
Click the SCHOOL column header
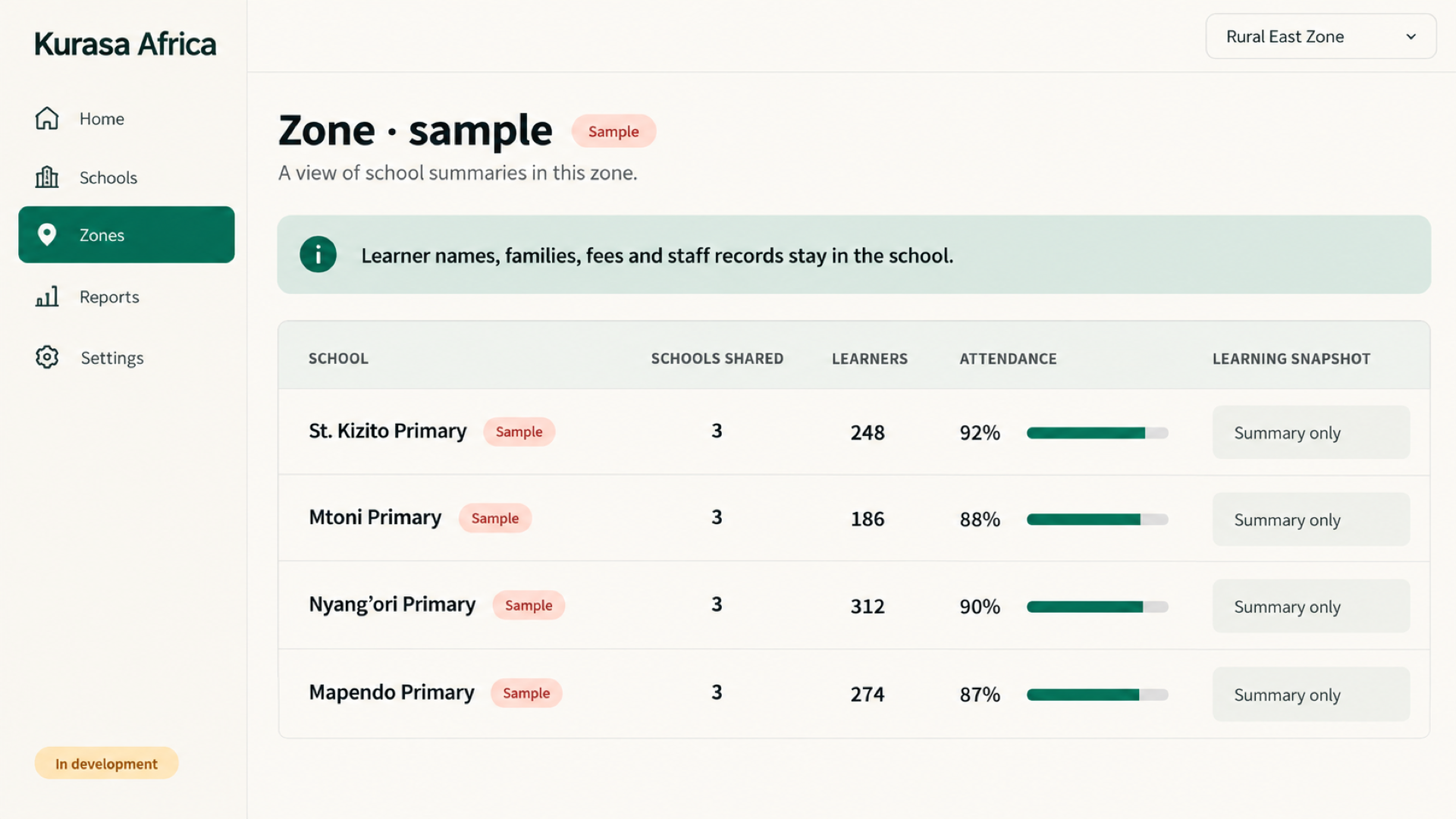point(338,359)
